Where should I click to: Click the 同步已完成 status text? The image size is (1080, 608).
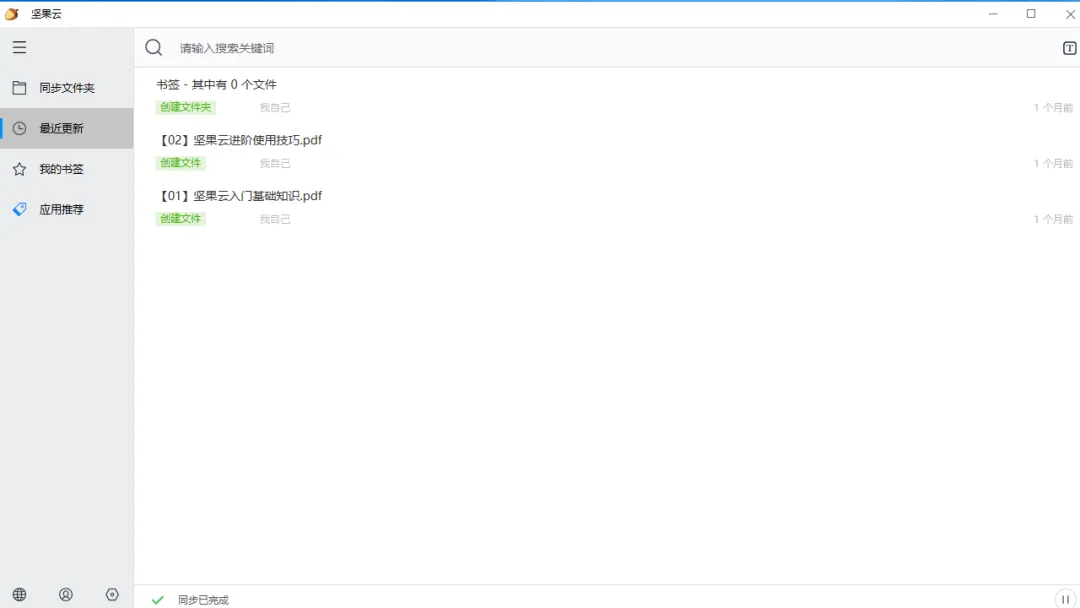click(x=203, y=600)
